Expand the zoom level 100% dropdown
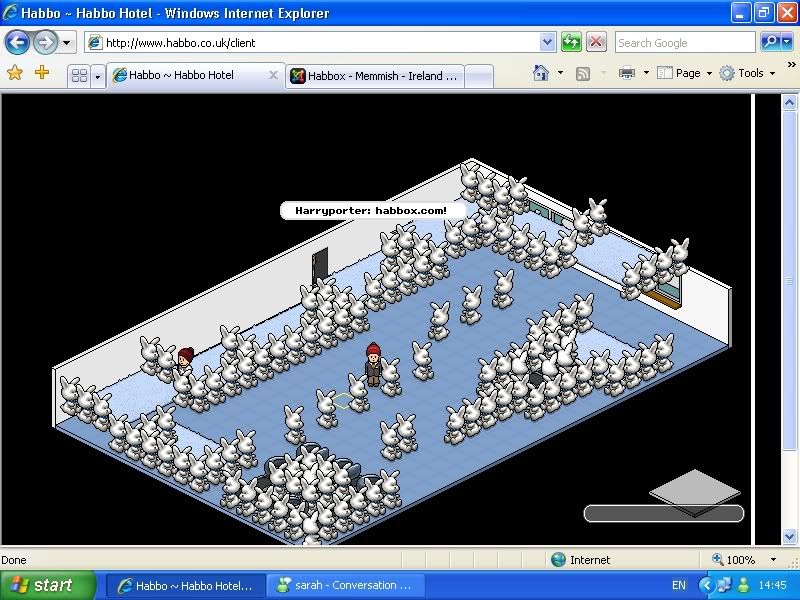Screen dimensions: 800x600 click(773, 560)
